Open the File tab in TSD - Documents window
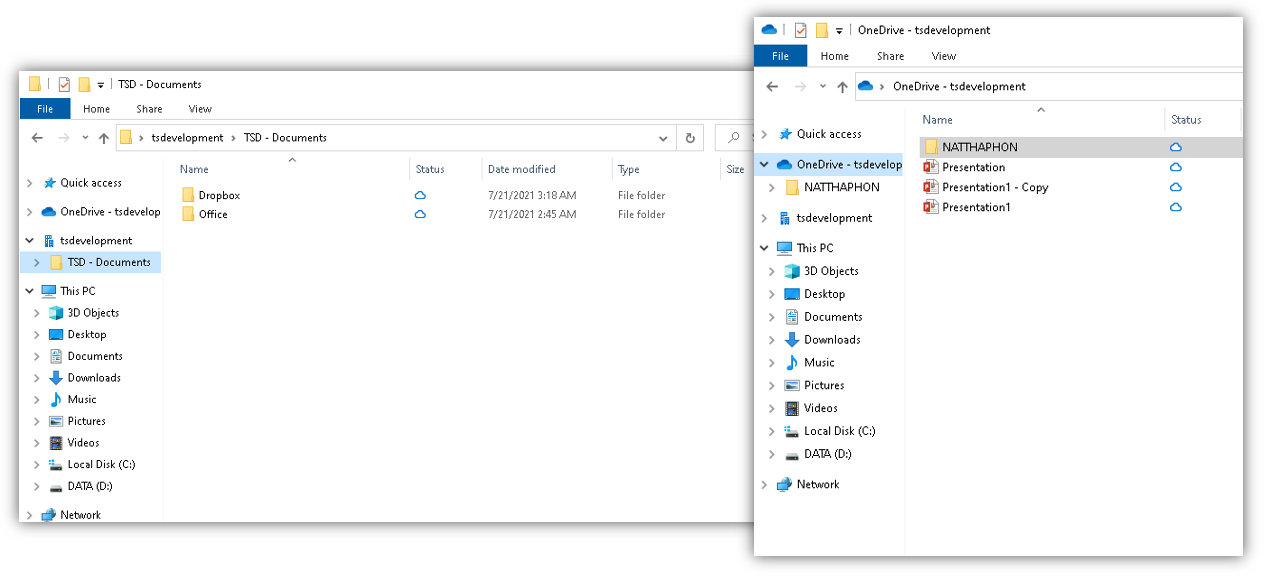 click(x=45, y=109)
